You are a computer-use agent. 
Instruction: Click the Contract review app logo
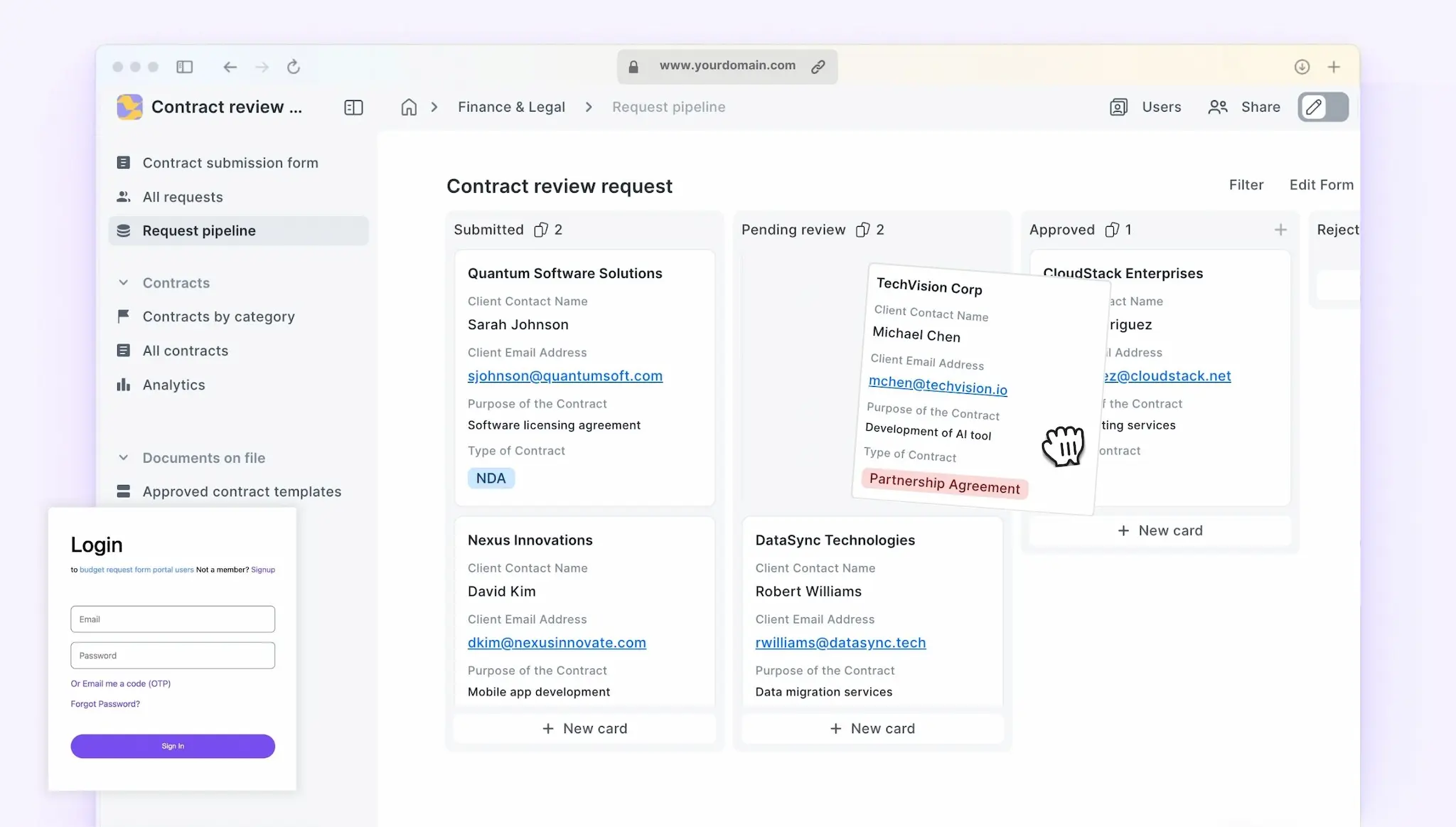coord(129,107)
